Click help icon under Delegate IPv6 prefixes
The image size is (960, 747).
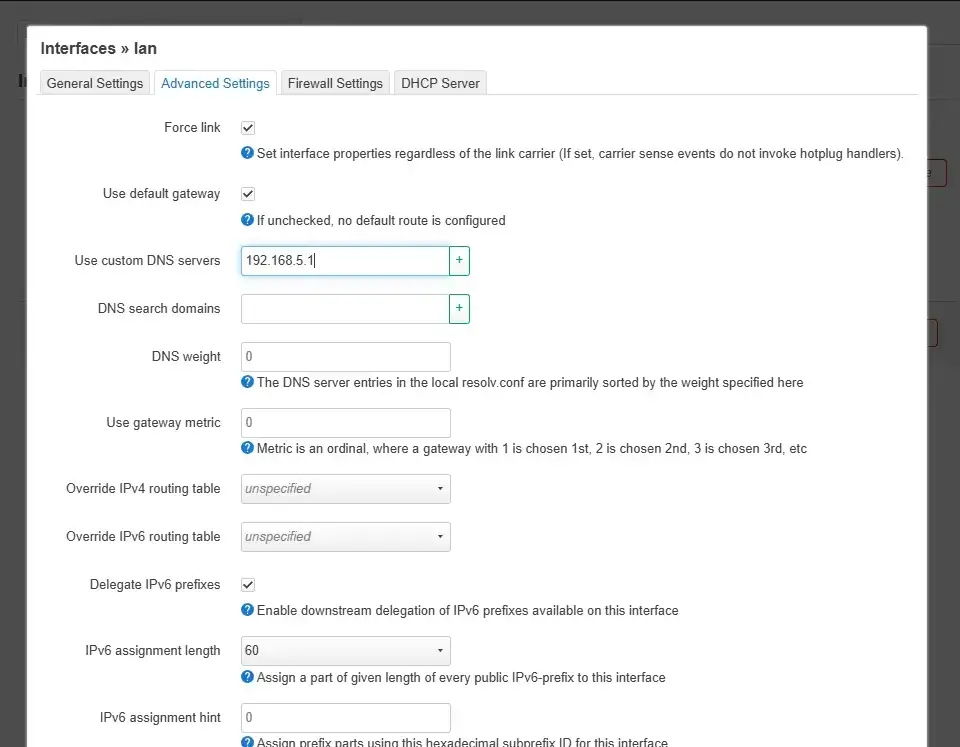(247, 610)
